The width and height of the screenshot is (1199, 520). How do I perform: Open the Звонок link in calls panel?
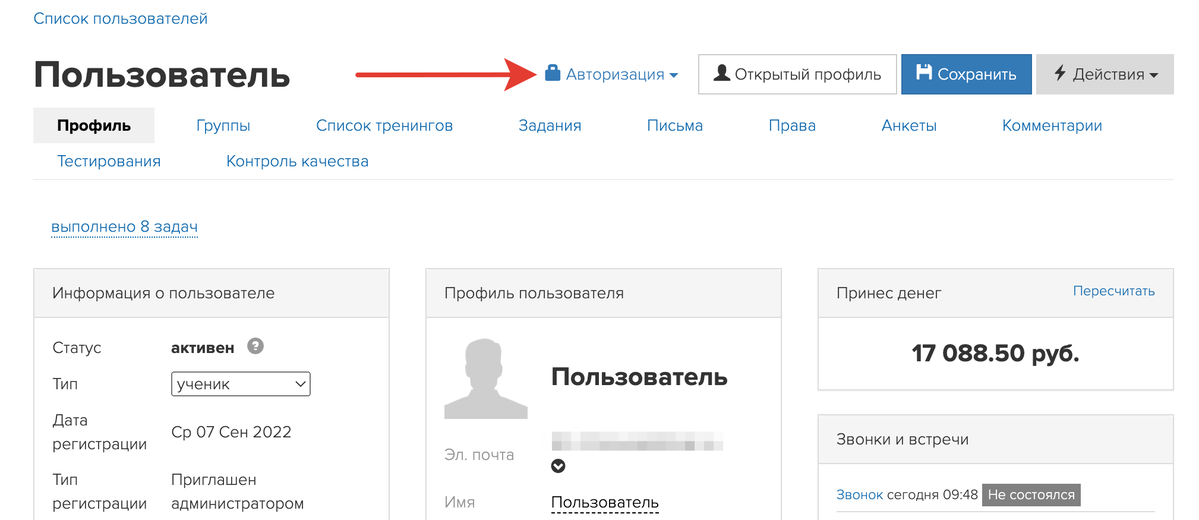859,495
